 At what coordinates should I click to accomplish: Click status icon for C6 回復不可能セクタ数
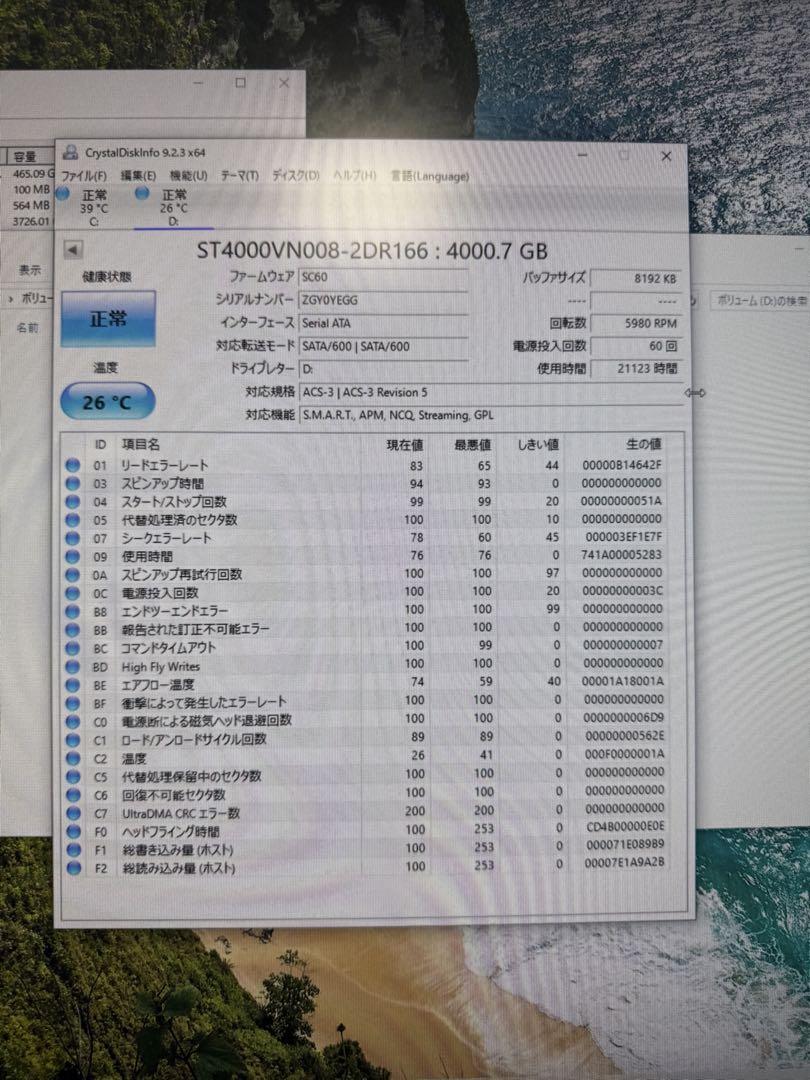[72, 795]
